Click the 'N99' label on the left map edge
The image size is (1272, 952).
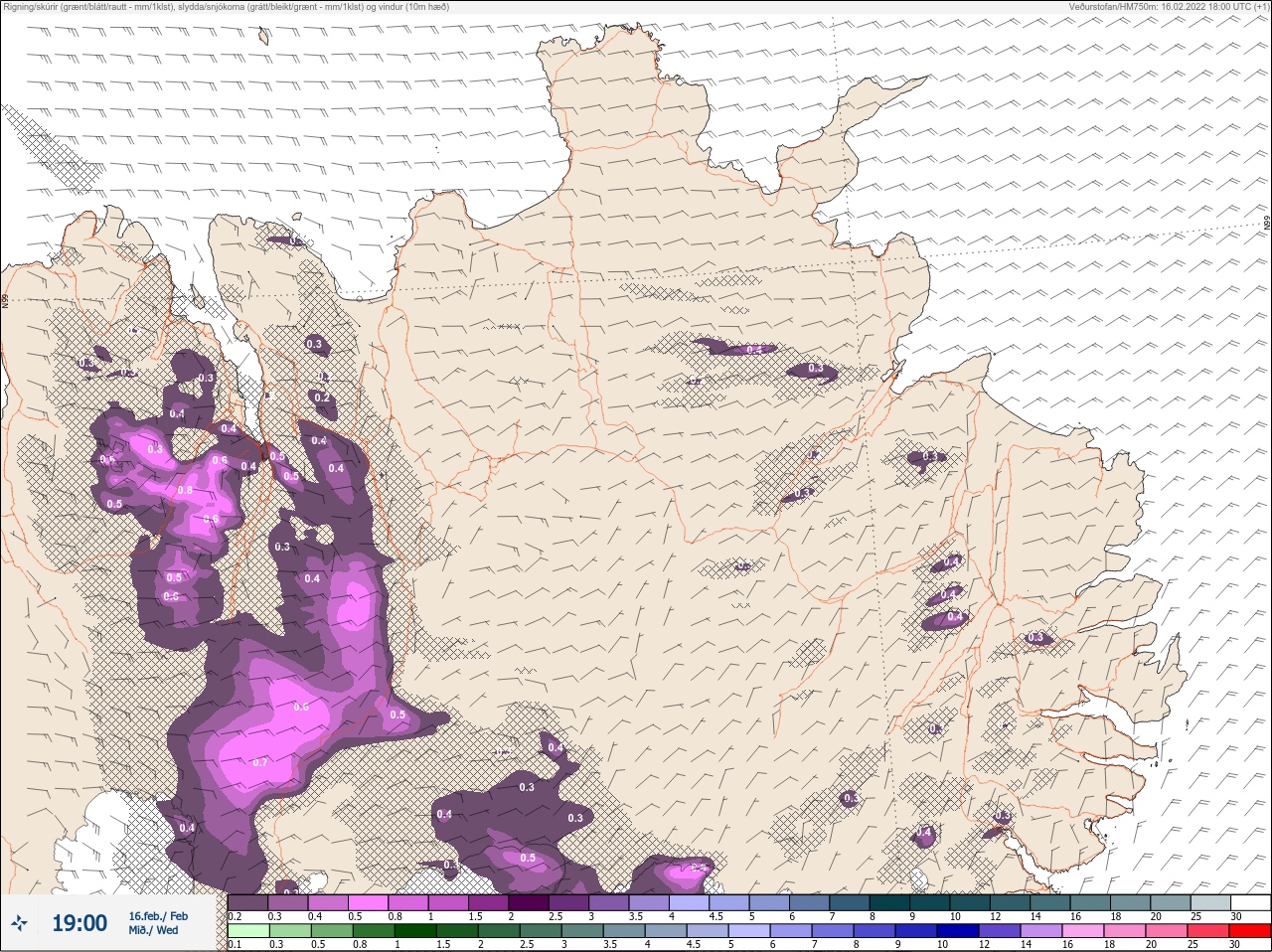(x=5, y=301)
